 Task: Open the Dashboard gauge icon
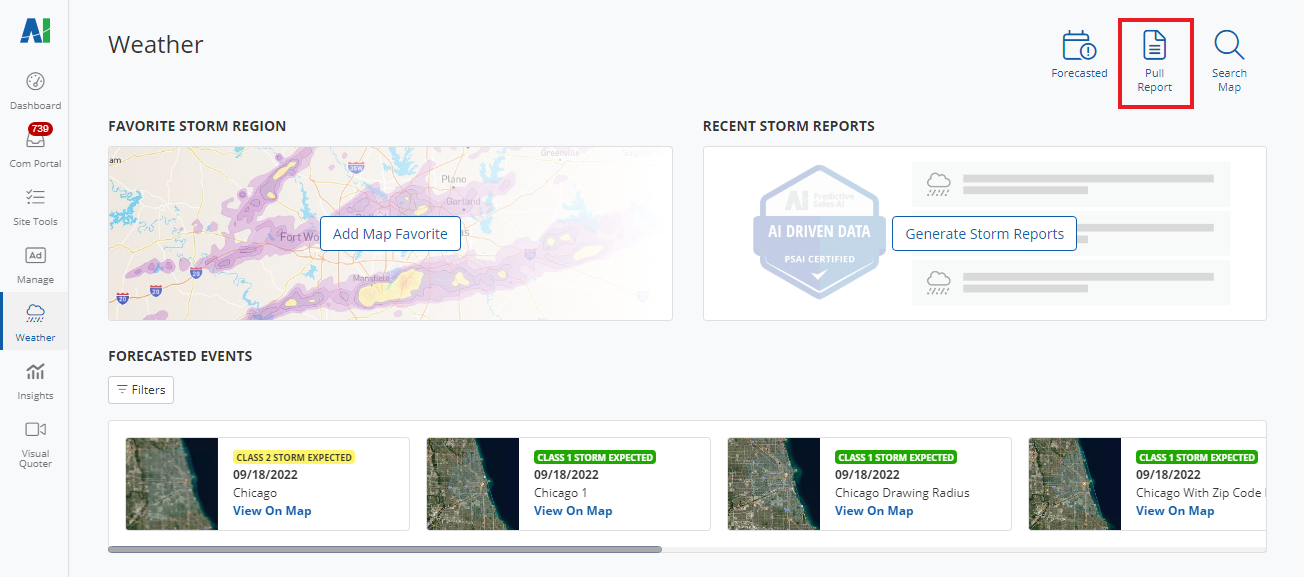point(35,82)
